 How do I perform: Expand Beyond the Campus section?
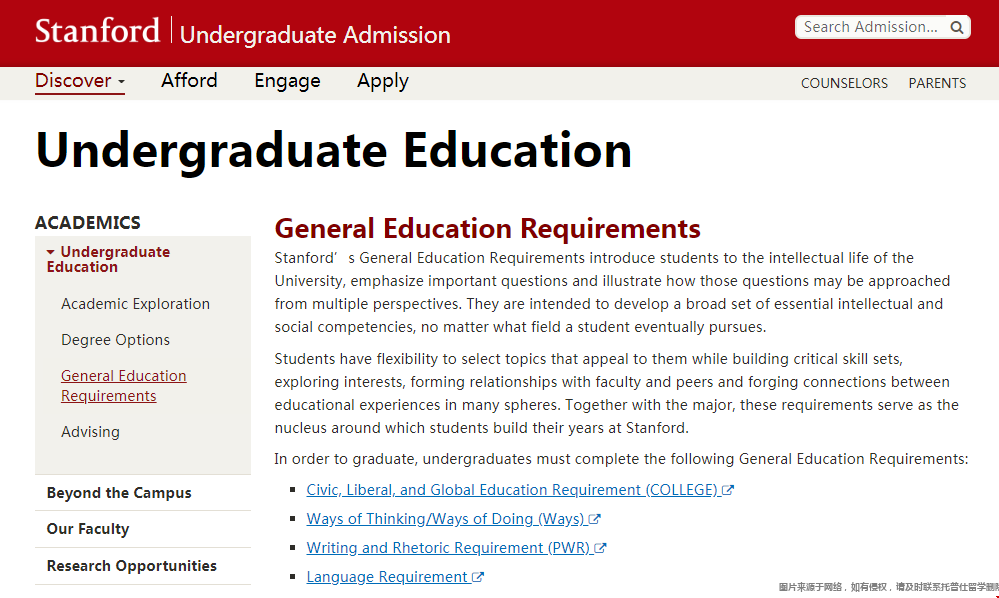click(x=119, y=493)
